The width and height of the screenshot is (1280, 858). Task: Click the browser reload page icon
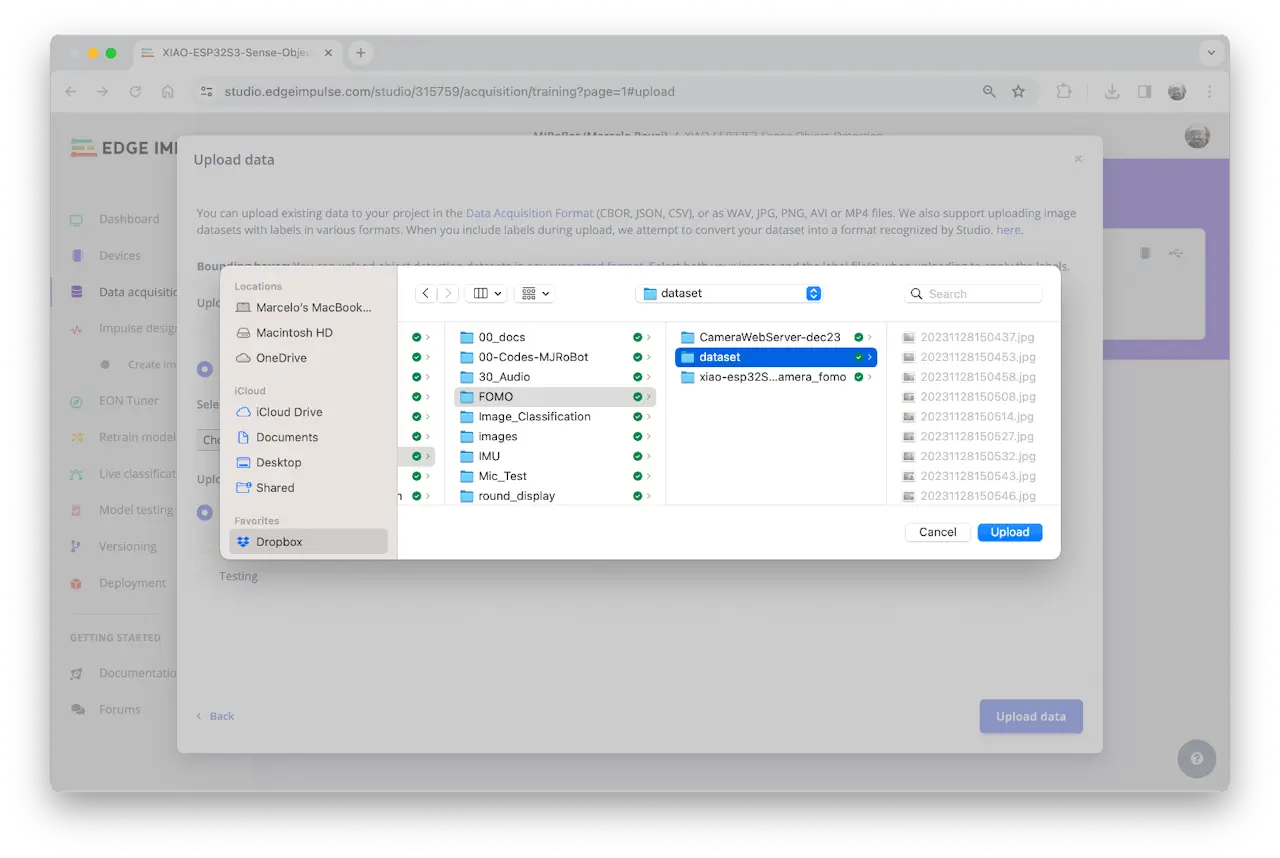(x=135, y=91)
